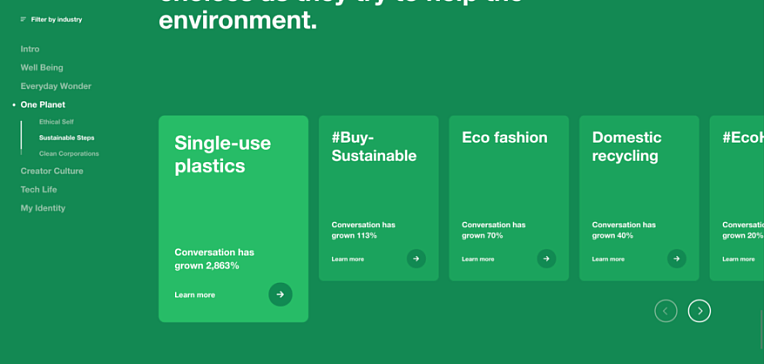
Task: Jump to Clean Corporations sub-item
Action: pos(69,154)
